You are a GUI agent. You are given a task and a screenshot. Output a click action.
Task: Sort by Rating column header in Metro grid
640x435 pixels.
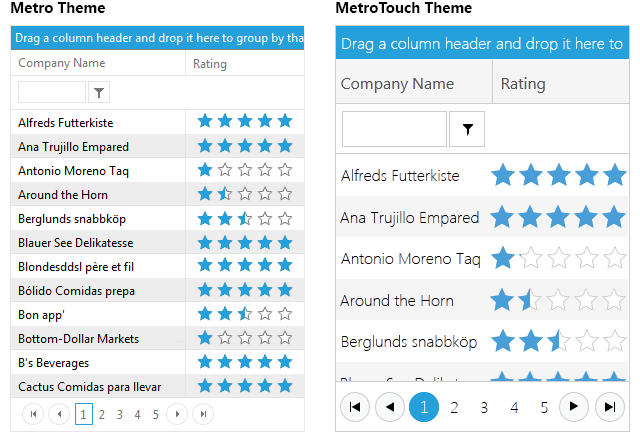coord(210,64)
